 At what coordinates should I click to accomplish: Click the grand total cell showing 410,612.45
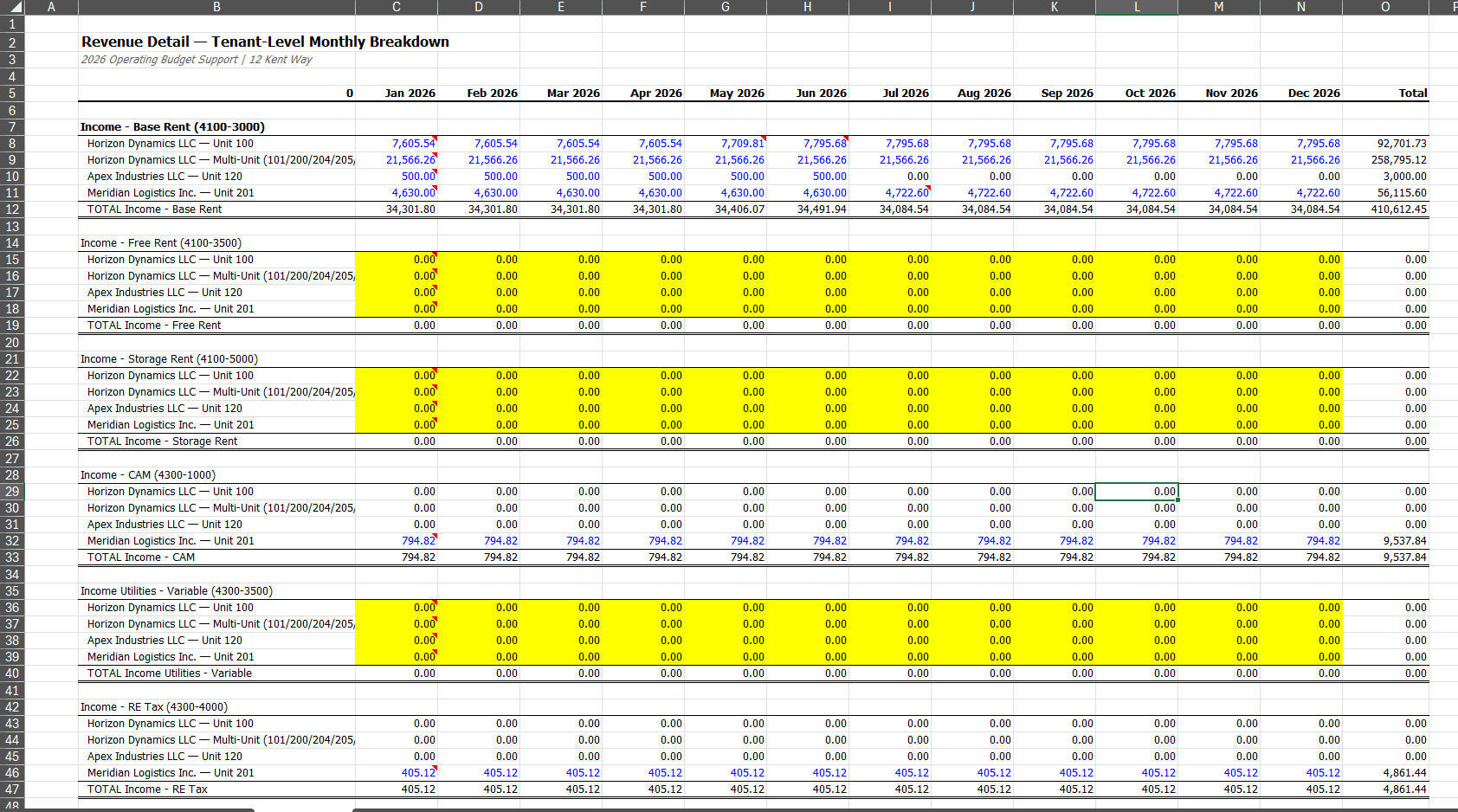(1398, 209)
